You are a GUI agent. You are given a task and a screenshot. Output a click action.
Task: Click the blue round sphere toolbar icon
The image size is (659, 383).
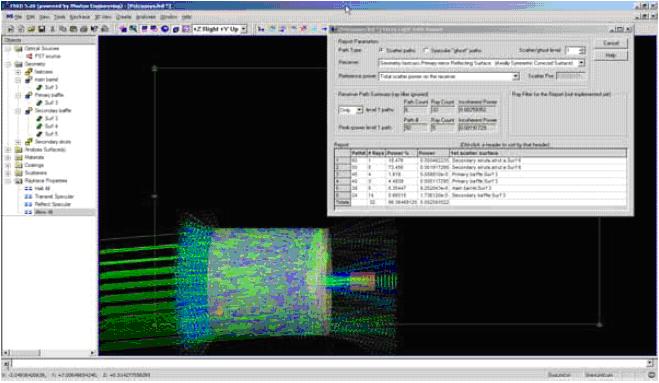point(165,29)
